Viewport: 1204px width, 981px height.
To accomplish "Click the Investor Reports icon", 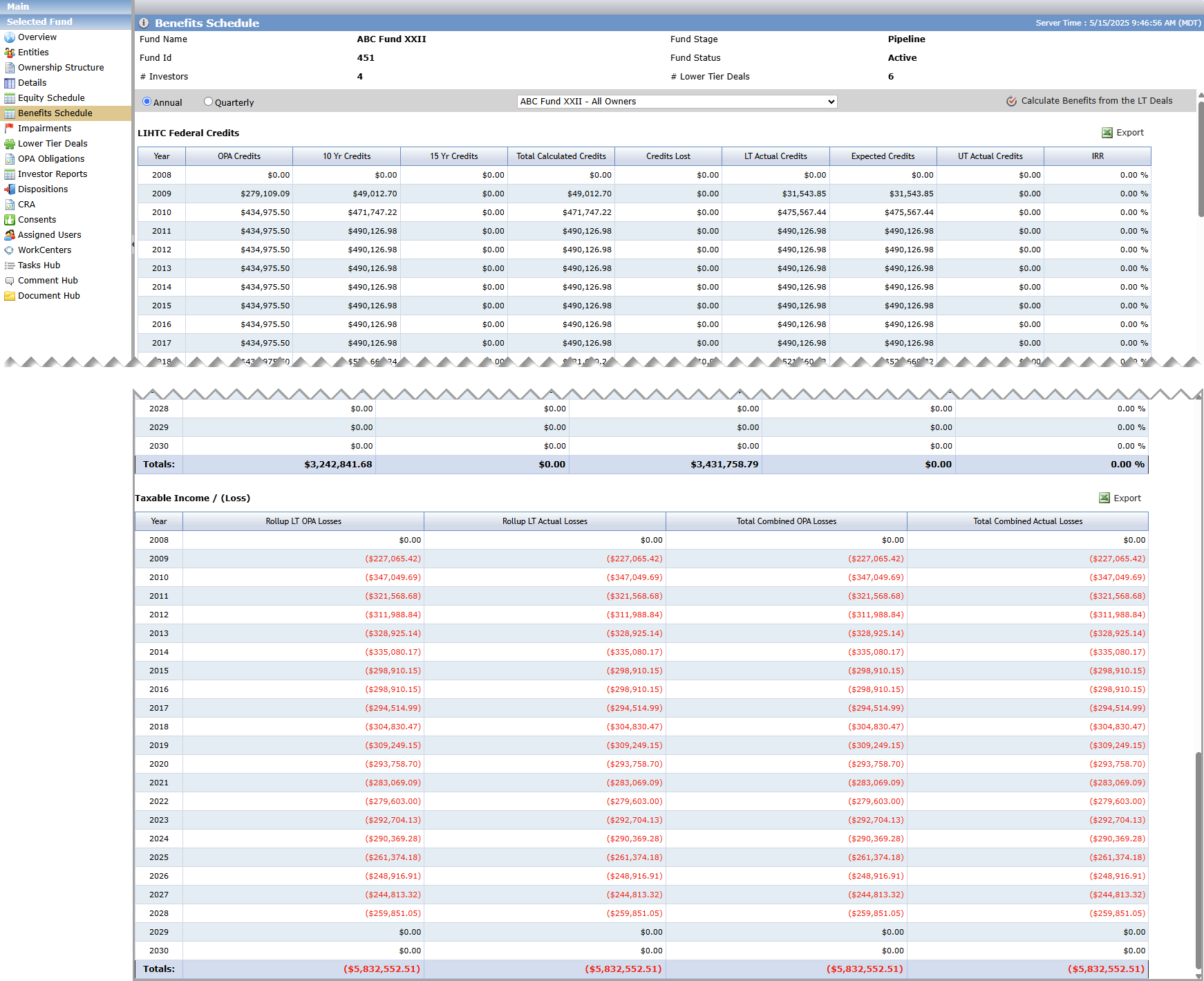I will [x=10, y=174].
